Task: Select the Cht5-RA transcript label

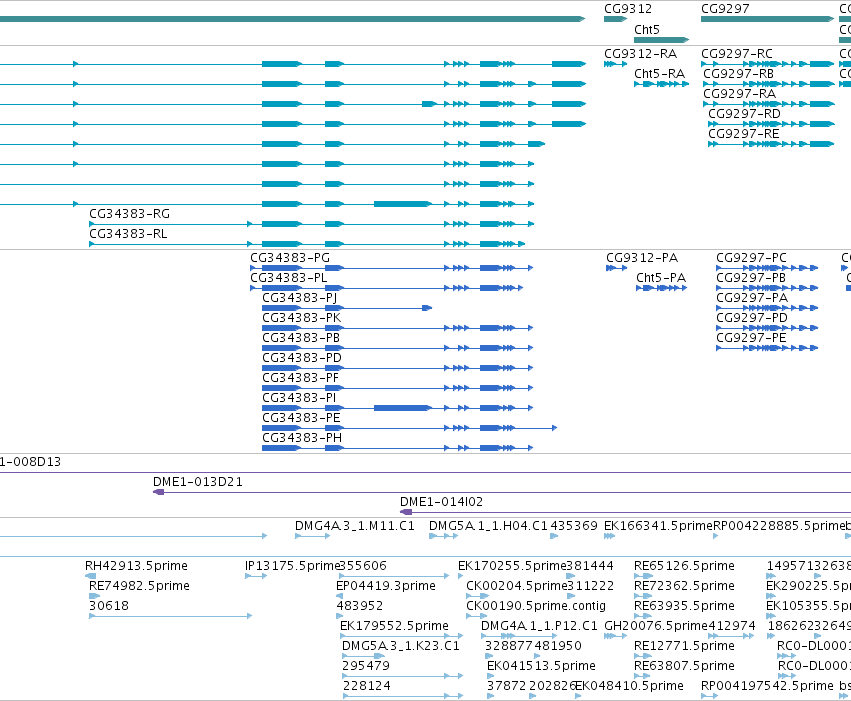Action: pyautogui.click(x=659, y=74)
